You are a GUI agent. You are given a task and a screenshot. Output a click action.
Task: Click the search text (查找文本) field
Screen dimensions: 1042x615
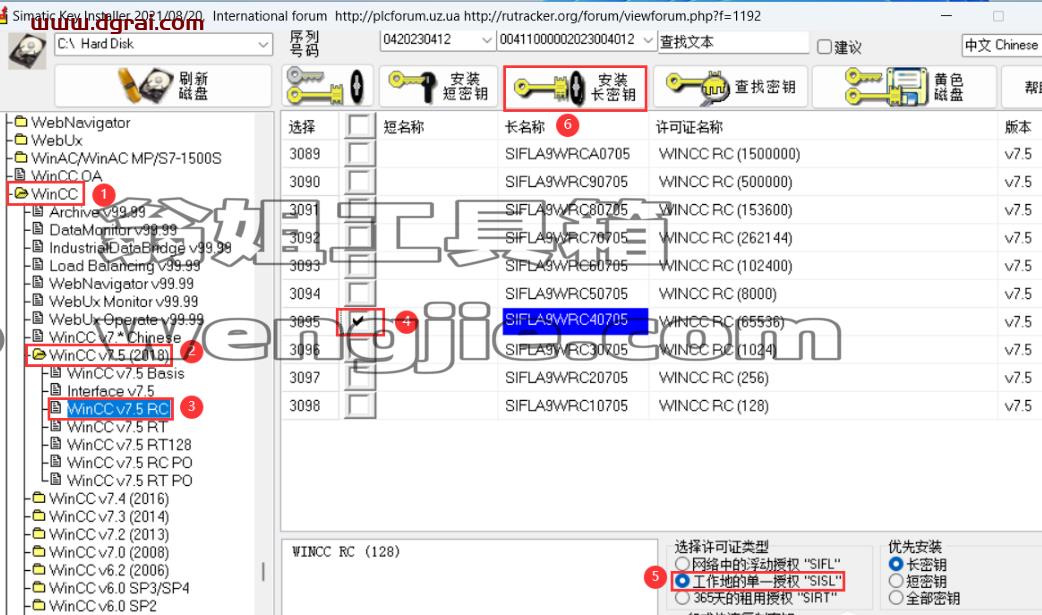coord(733,42)
